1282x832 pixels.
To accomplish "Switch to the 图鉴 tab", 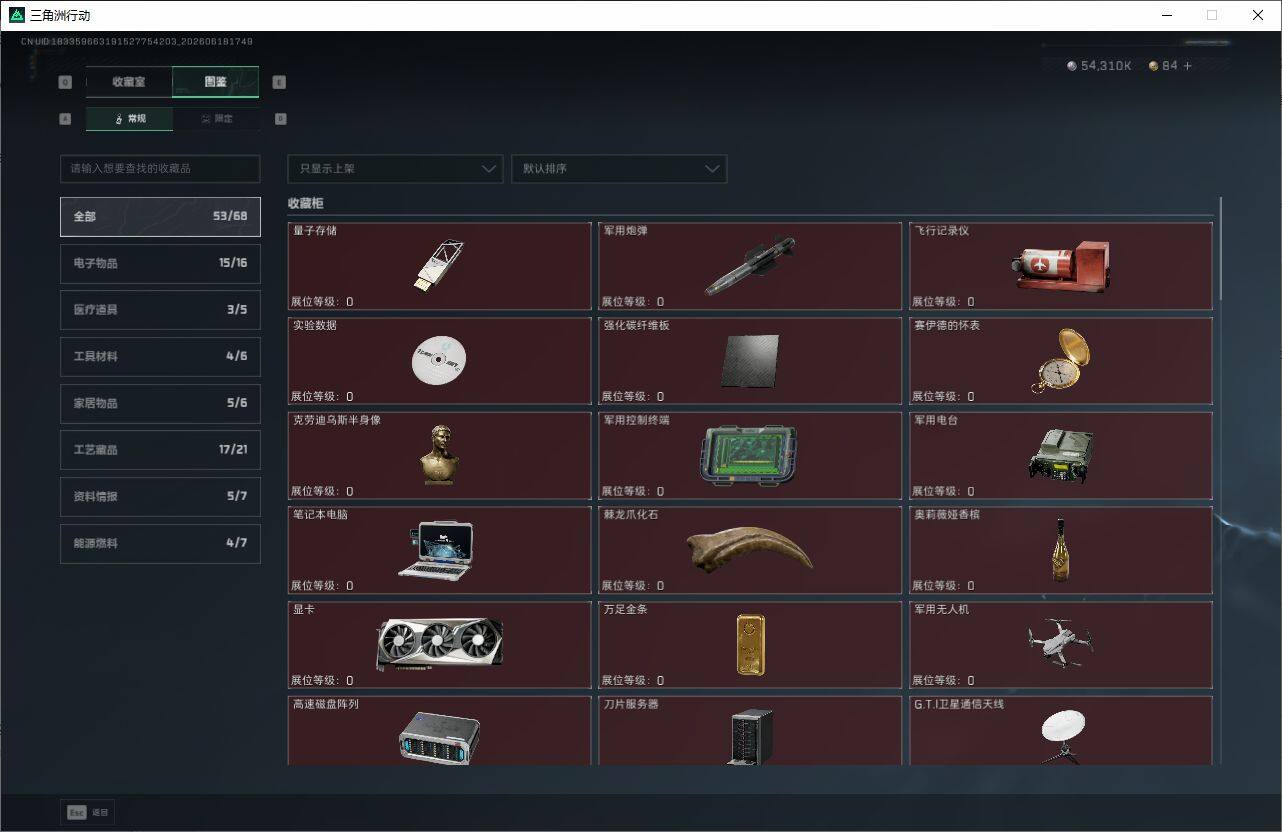I will [x=216, y=82].
